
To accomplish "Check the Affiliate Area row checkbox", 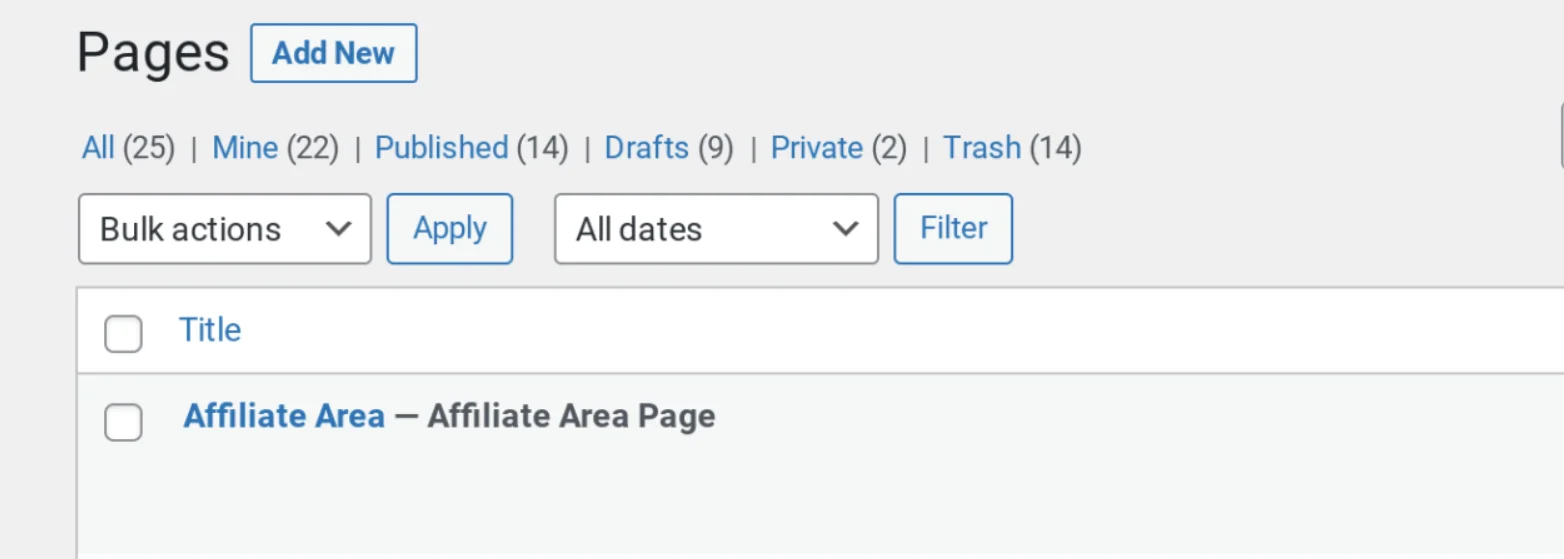I will click(123, 422).
